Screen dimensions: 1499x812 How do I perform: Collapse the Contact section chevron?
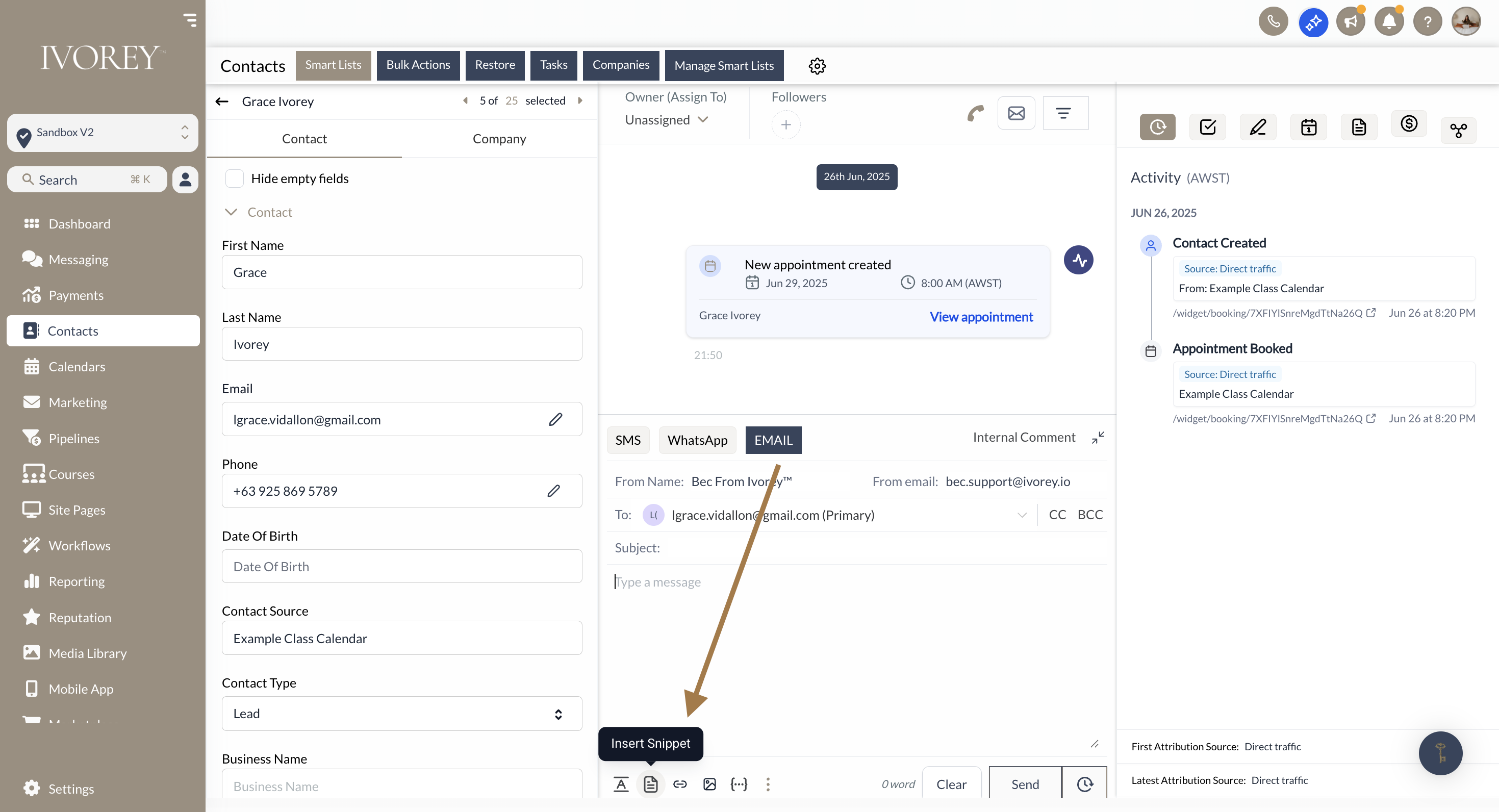point(231,212)
